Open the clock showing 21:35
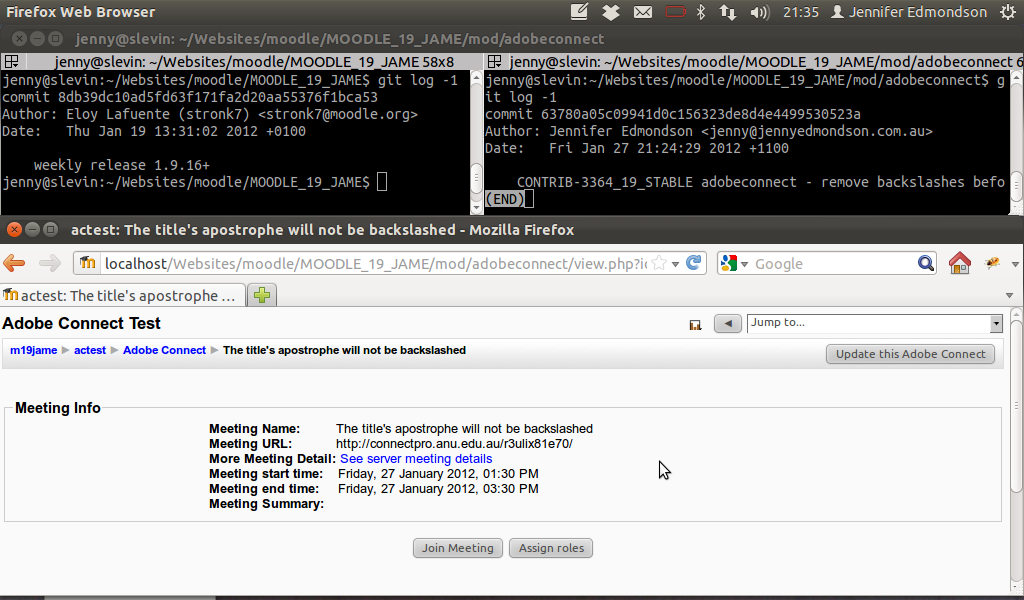Viewport: 1024px width, 600px height. (801, 12)
